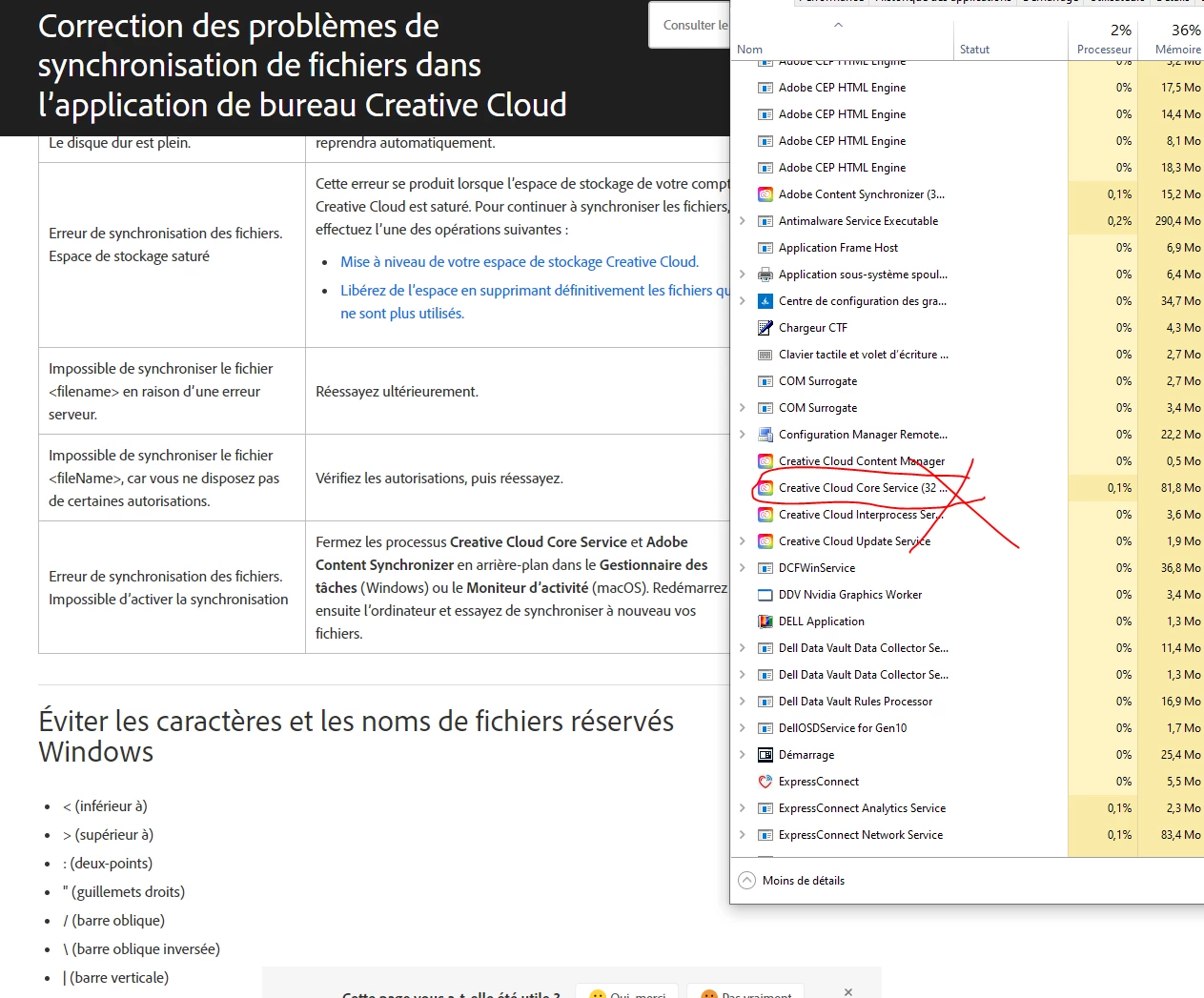This screenshot has height=998, width=1204.
Task: Click the DELL Application icon
Action: coord(765,621)
